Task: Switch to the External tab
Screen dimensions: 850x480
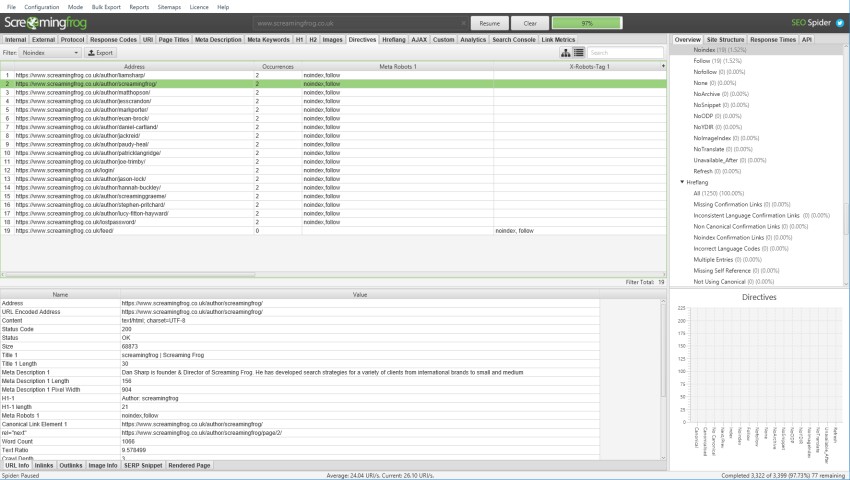Action: tap(43, 40)
